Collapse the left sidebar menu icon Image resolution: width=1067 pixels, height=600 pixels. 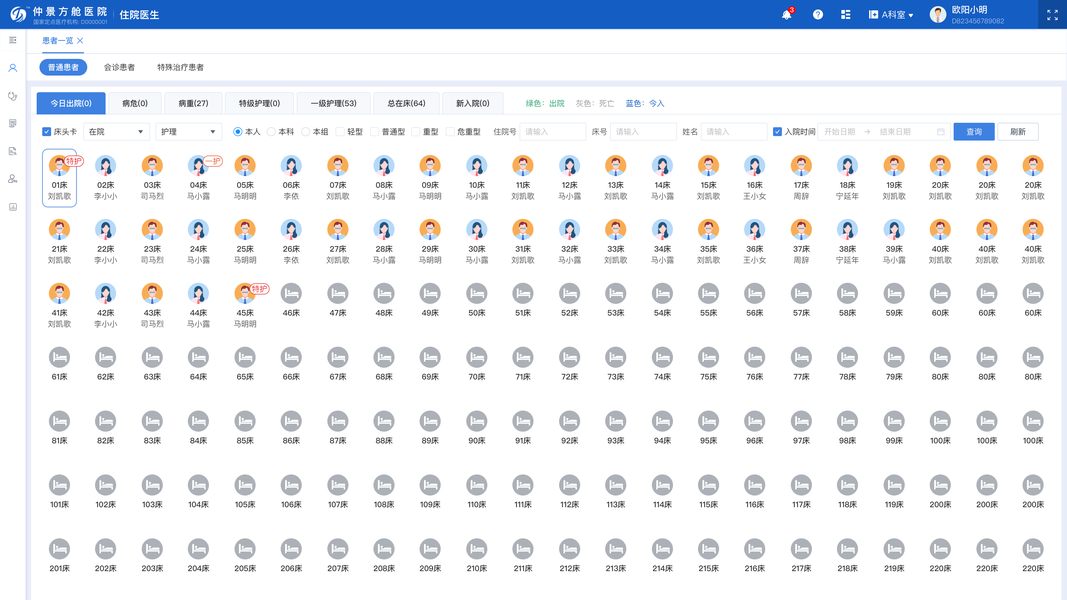[x=13, y=40]
